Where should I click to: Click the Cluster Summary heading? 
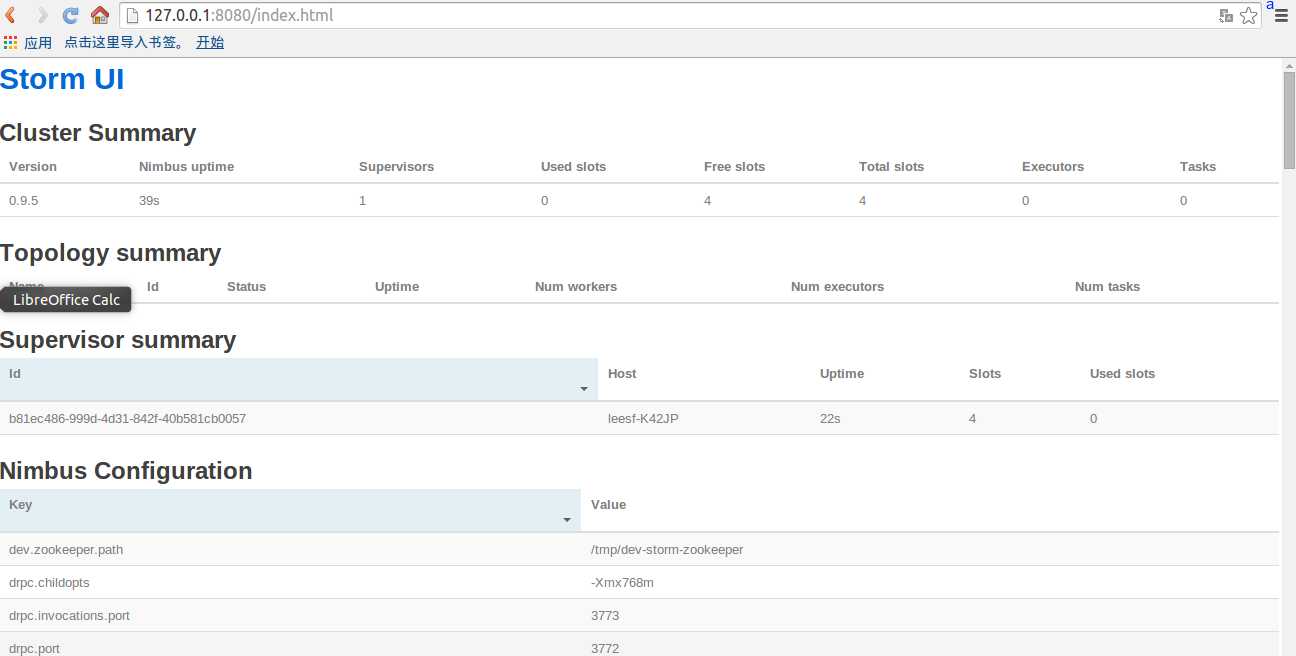(98, 133)
